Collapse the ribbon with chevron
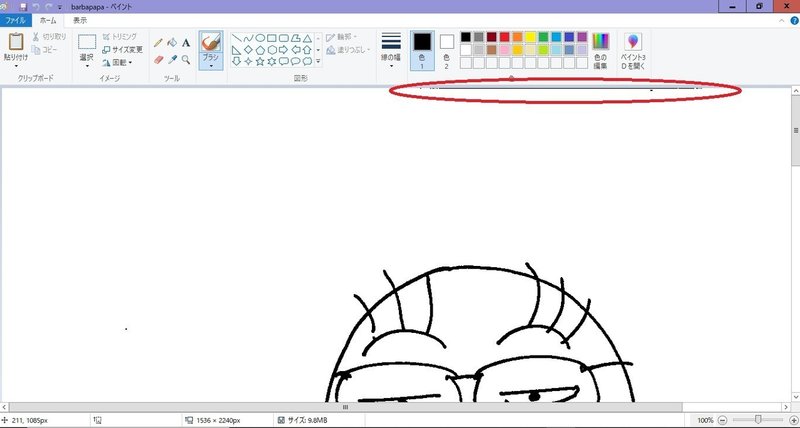This screenshot has width=800, height=428. tap(782, 21)
